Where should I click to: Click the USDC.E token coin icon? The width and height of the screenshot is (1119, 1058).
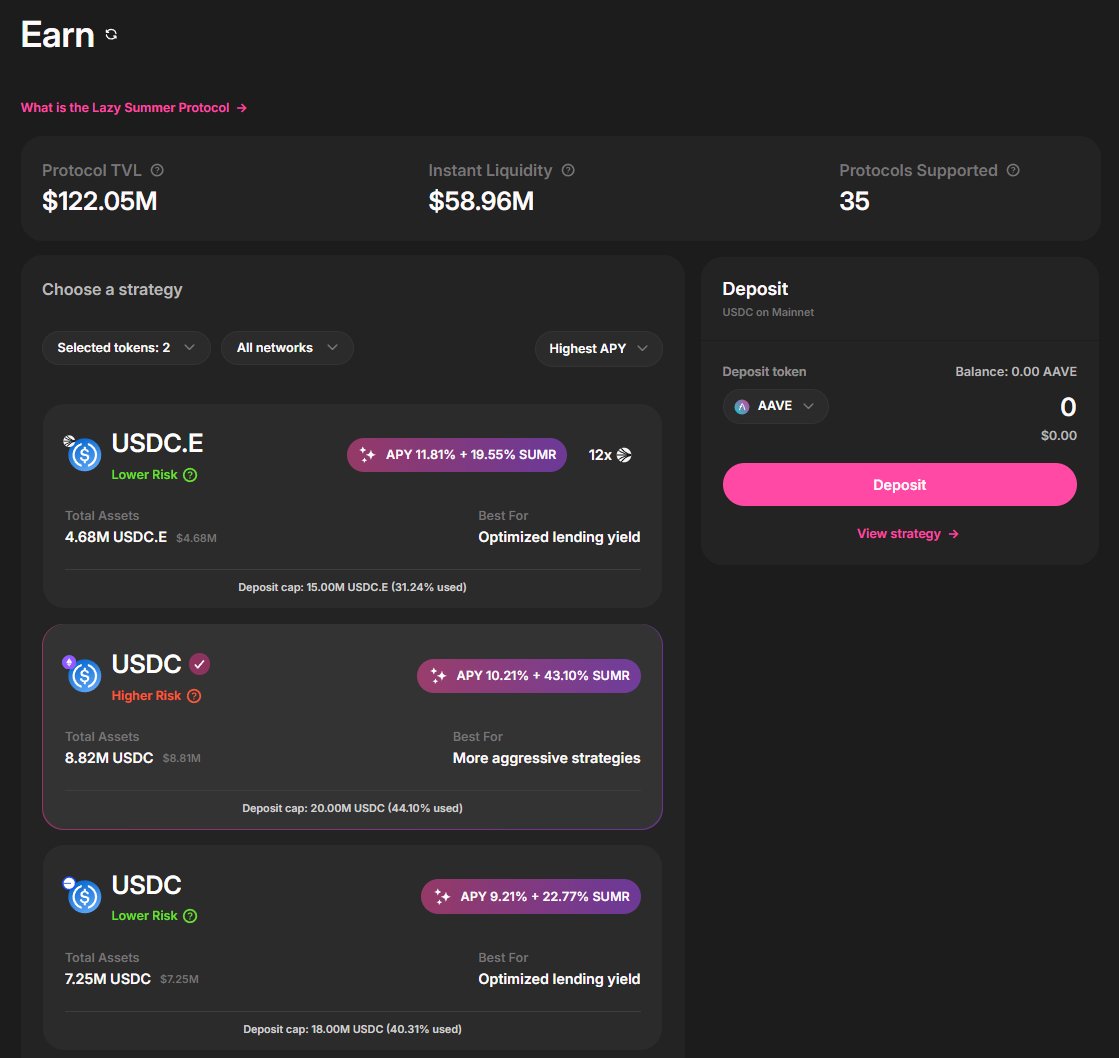coord(84,454)
